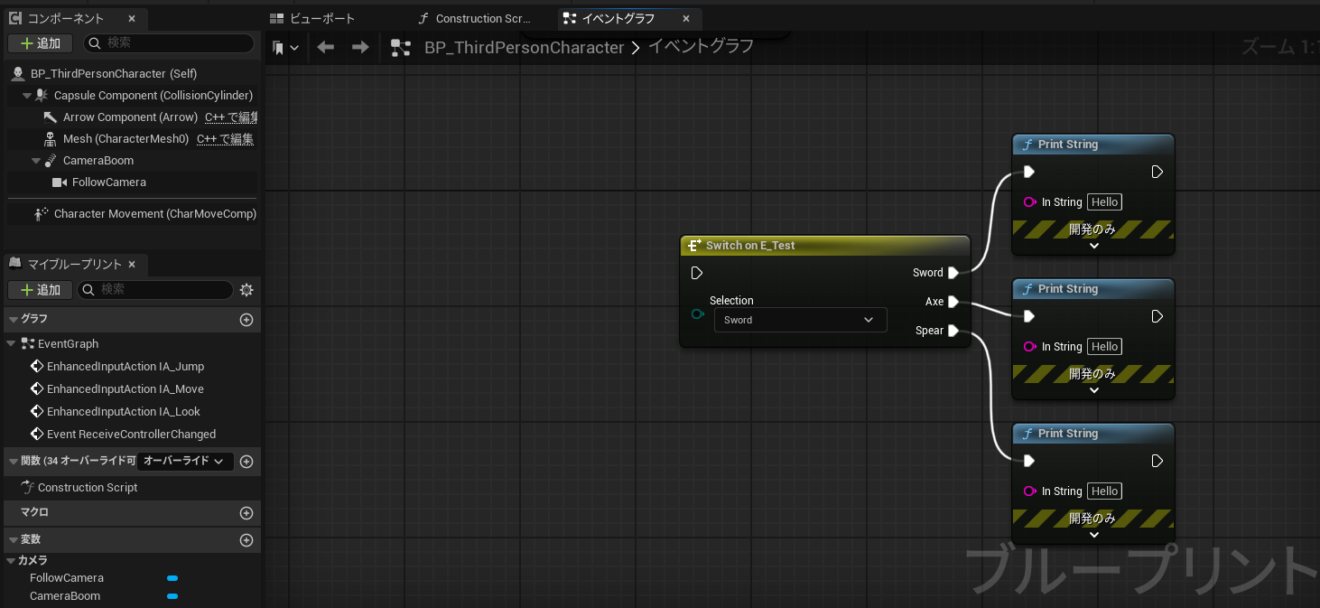The width and height of the screenshot is (1320, 608).
Task: Click the bookmark icon in the event graph toolbar
Action: 279,46
